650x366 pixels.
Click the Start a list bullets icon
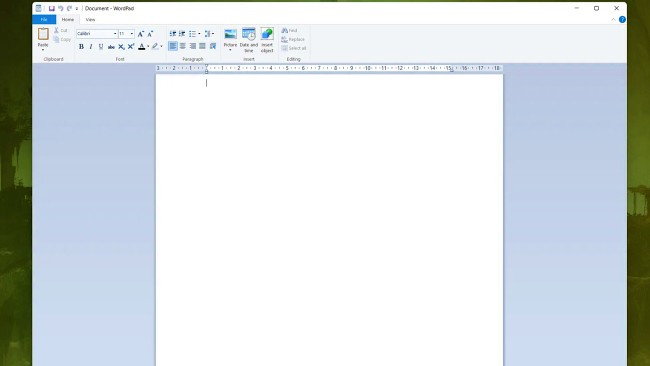192,34
